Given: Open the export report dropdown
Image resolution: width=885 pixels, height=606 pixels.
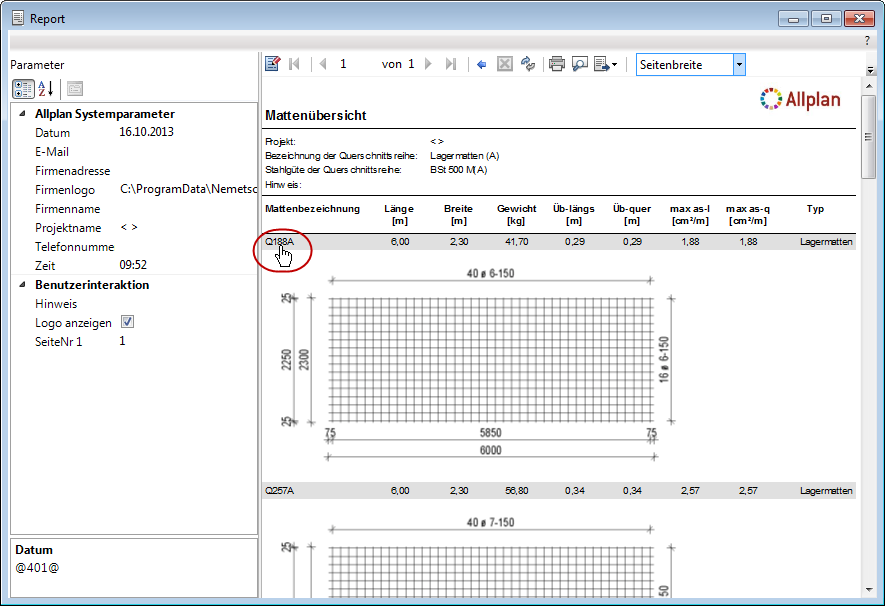Looking at the screenshot, I should (x=606, y=64).
